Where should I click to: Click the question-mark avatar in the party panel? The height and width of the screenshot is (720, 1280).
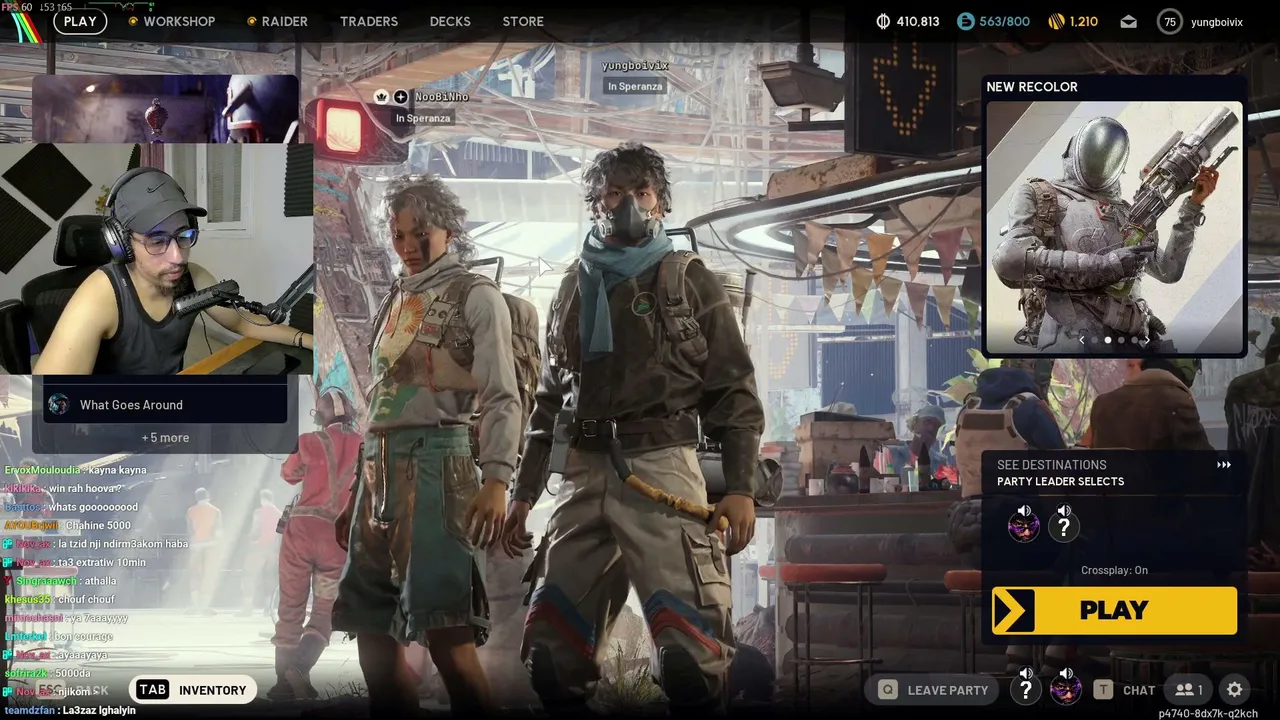coord(1064,528)
